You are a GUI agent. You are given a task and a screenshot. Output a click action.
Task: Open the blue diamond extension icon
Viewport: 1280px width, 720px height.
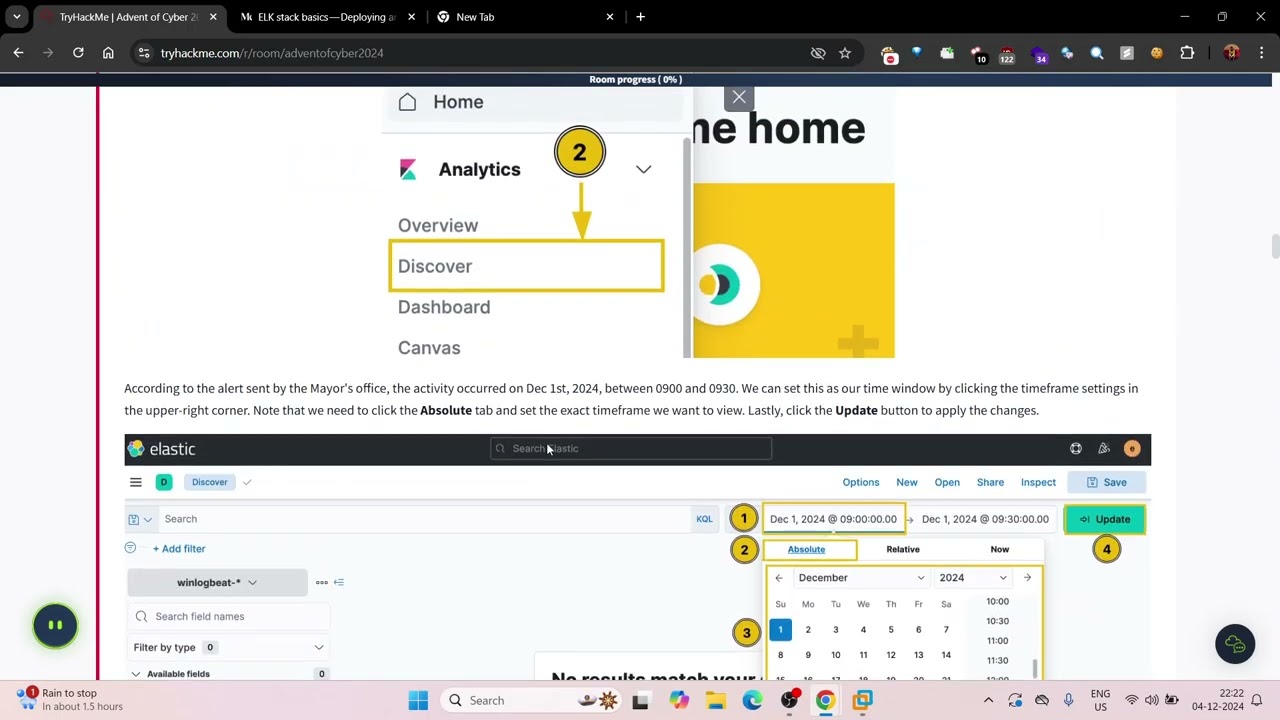click(x=917, y=53)
